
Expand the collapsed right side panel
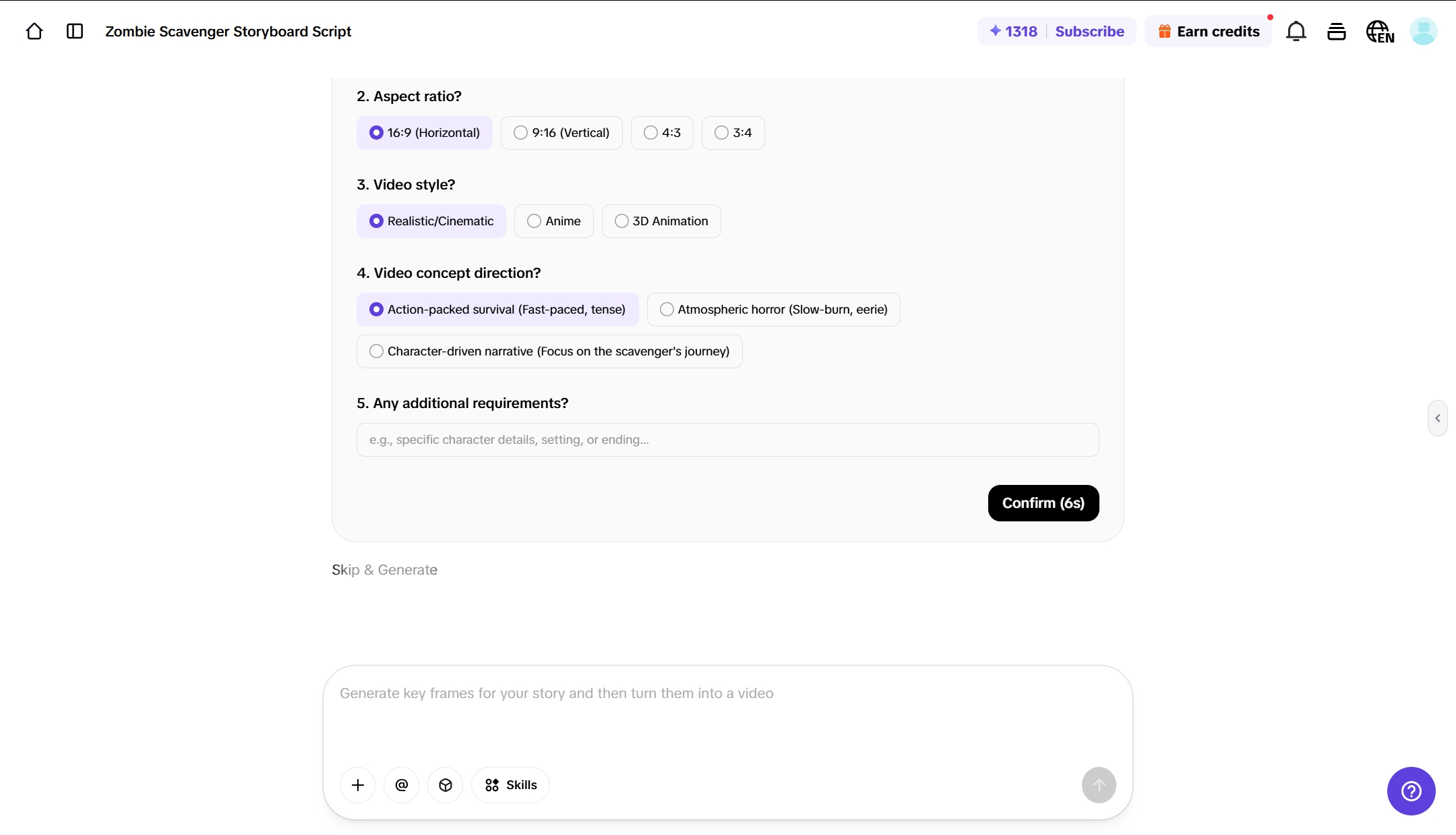click(1438, 418)
